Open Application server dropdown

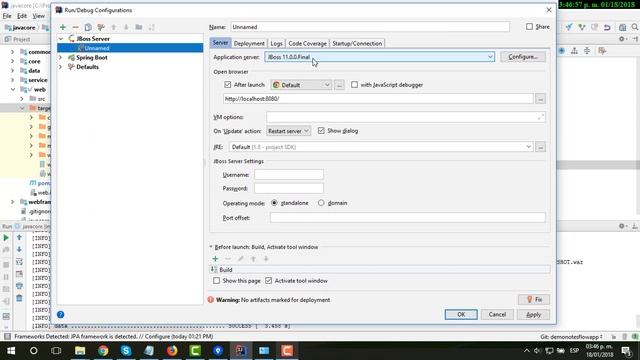pos(380,57)
